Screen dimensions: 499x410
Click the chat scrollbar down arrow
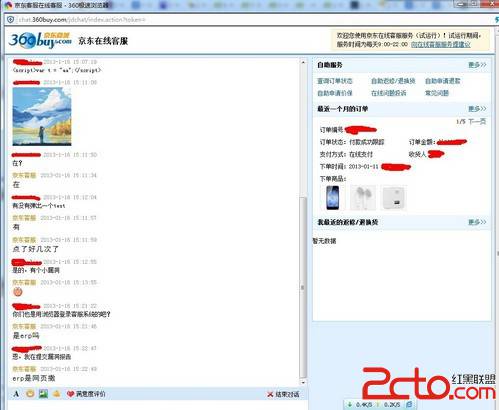tap(303, 383)
